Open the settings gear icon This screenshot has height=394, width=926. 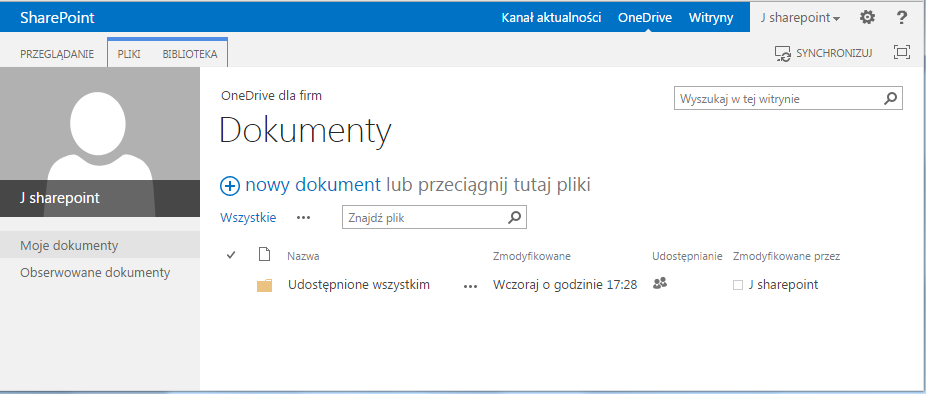[x=867, y=18]
